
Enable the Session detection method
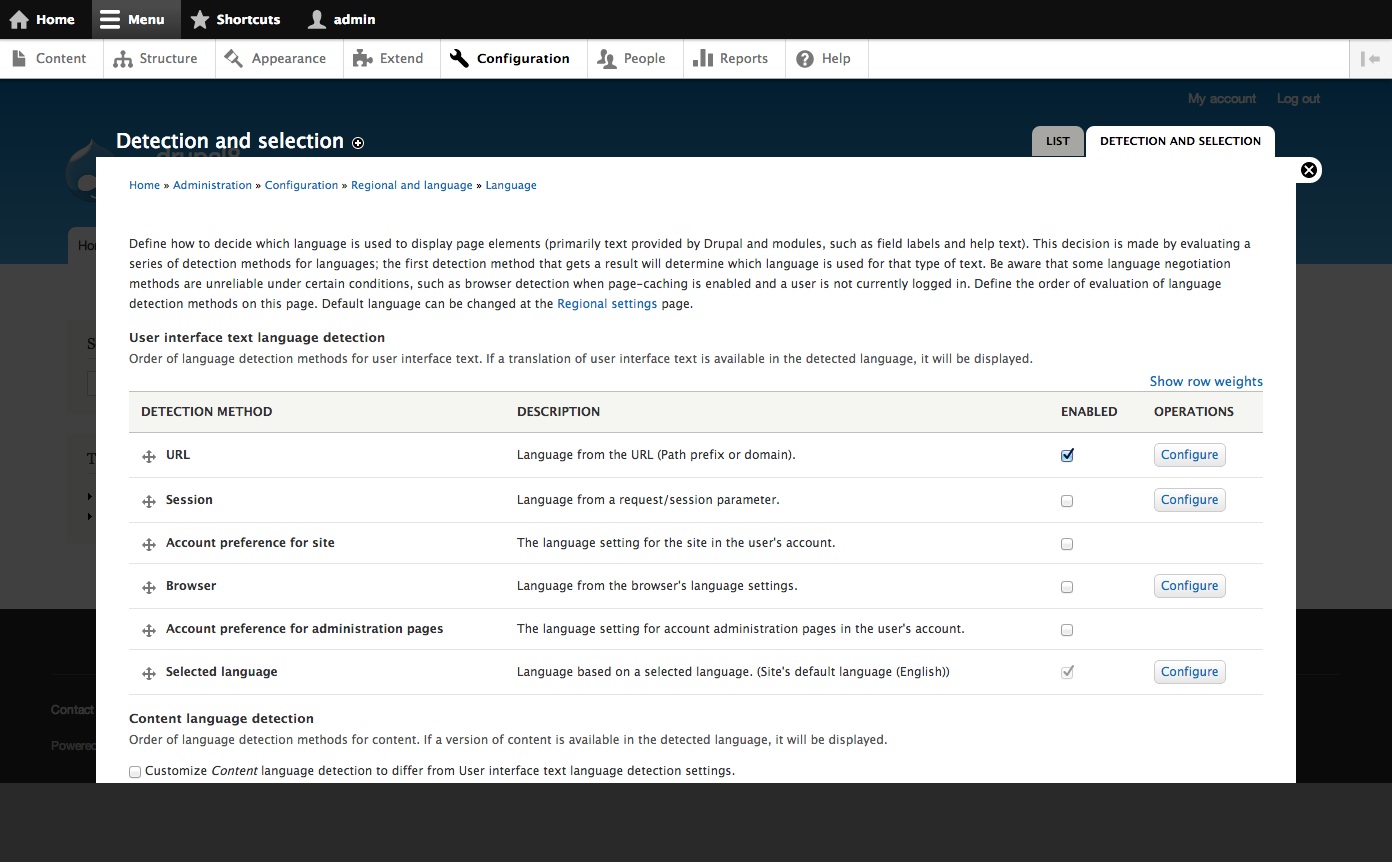pyautogui.click(x=1066, y=500)
